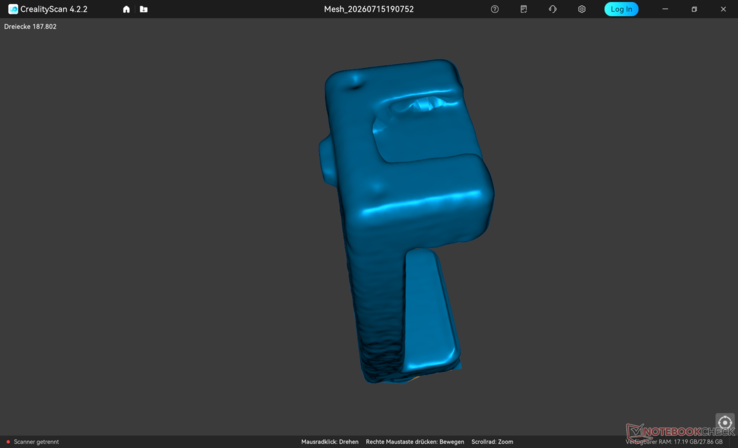This screenshot has width=738, height=448.
Task: Minimize the CrealityScan window
Action: coord(665,9)
